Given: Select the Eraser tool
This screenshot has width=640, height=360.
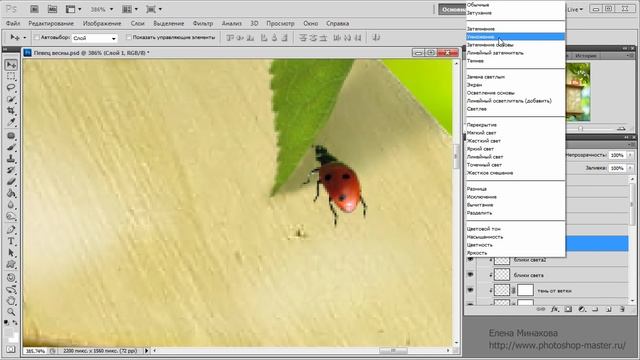Looking at the screenshot, I should (x=11, y=182).
